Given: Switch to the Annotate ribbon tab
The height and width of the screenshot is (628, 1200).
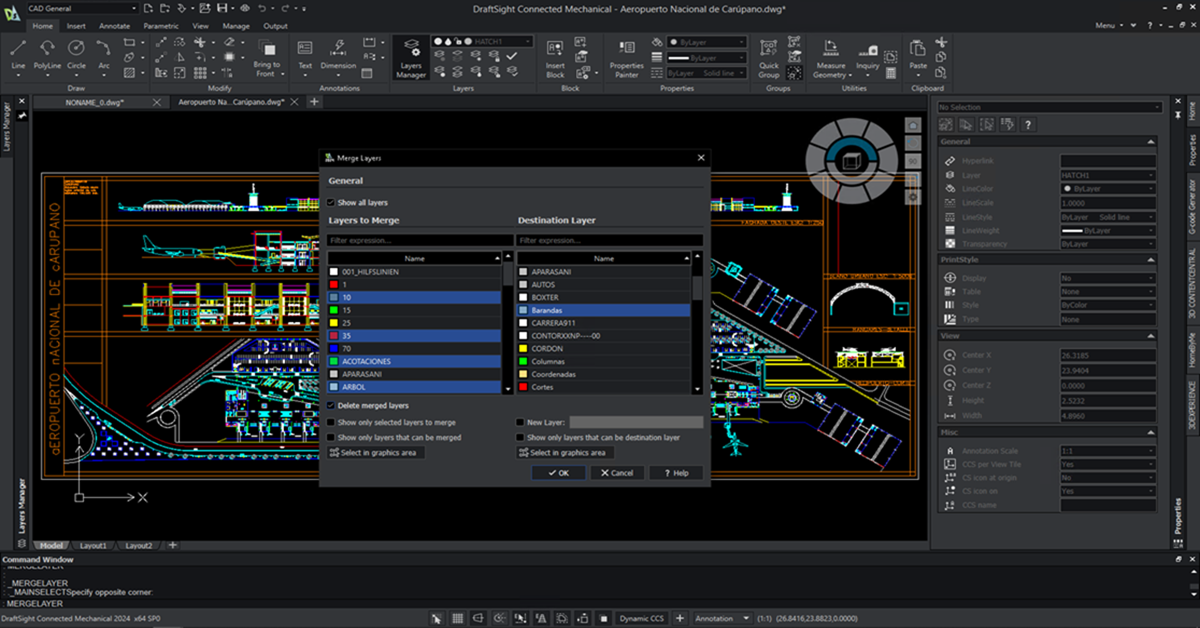Looking at the screenshot, I should pyautogui.click(x=113, y=26).
